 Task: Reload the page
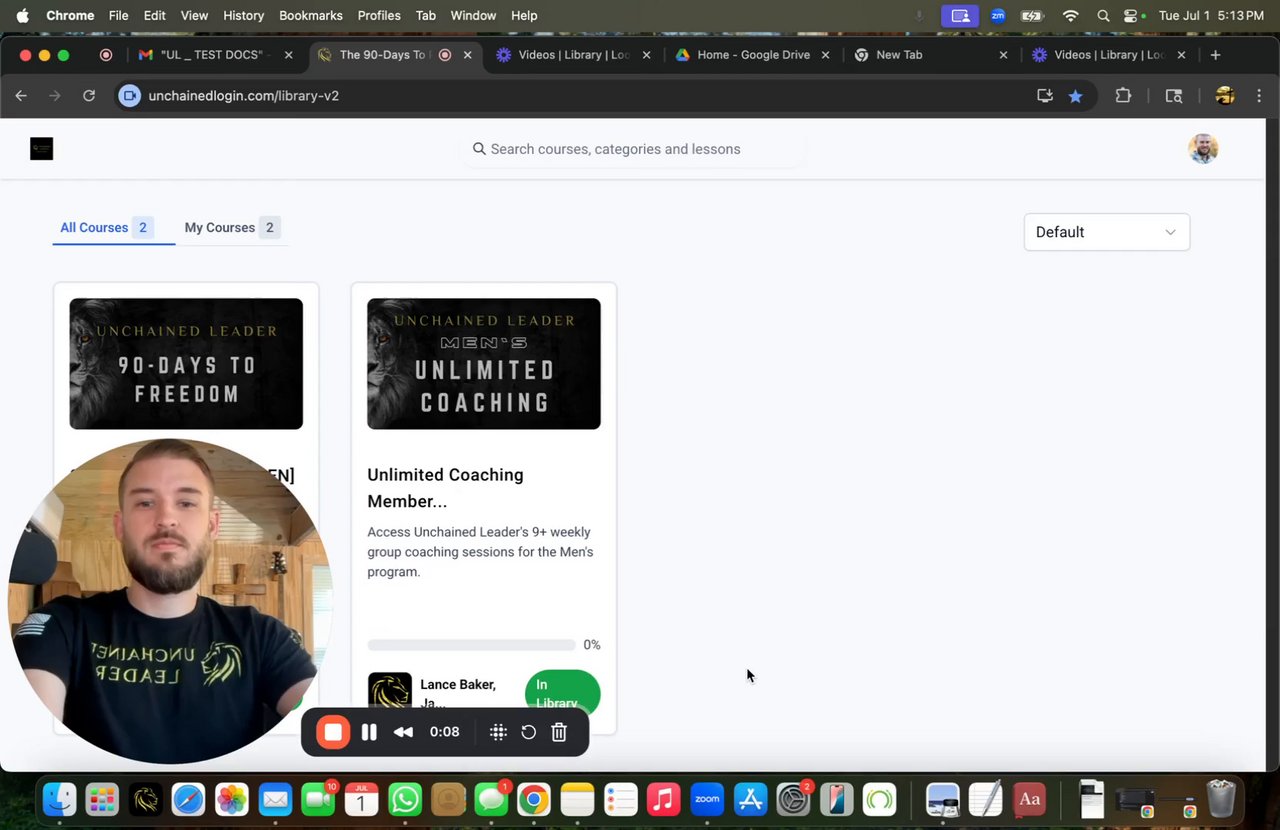(89, 96)
